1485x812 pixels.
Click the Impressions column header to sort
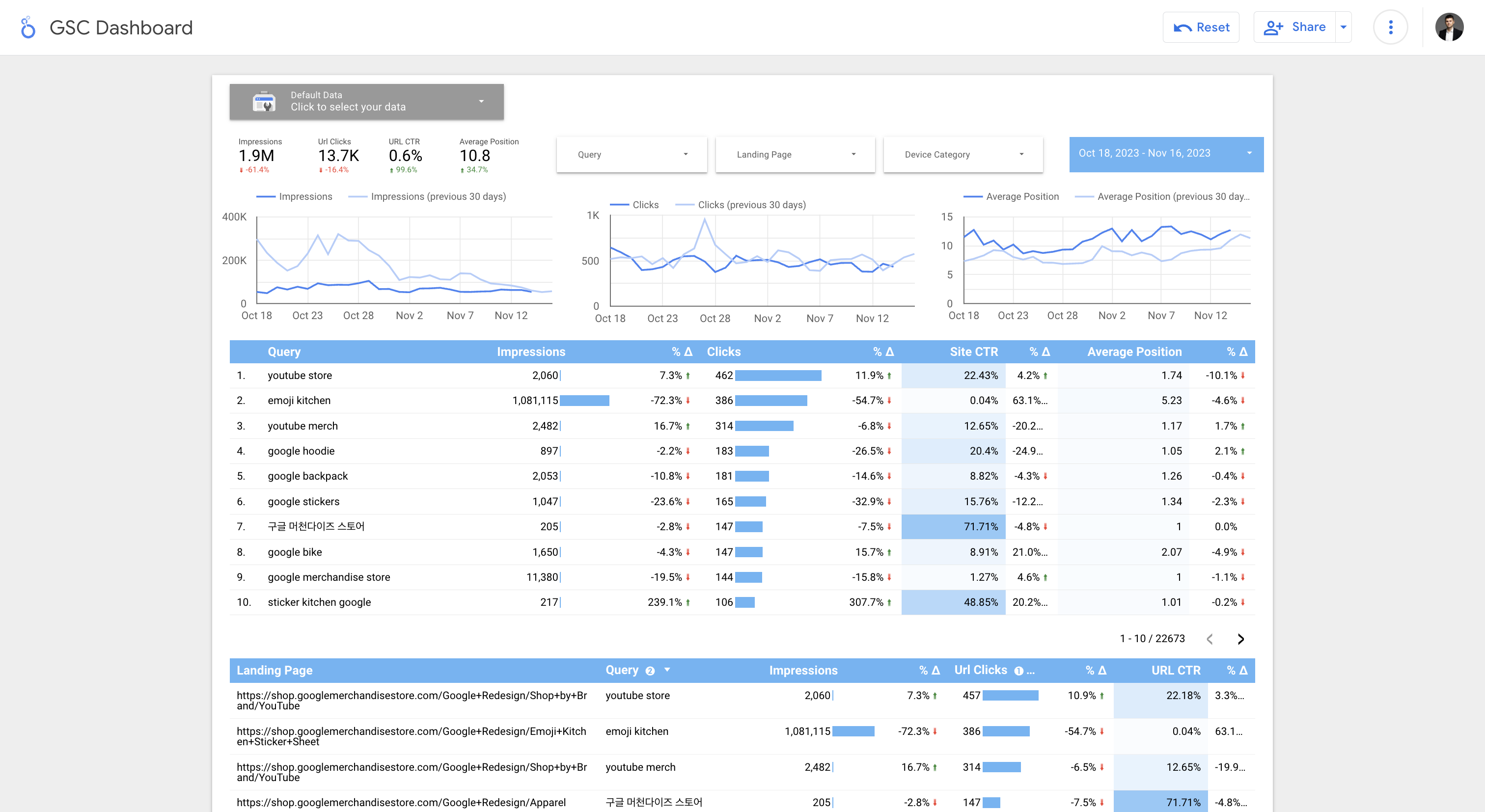click(x=531, y=351)
